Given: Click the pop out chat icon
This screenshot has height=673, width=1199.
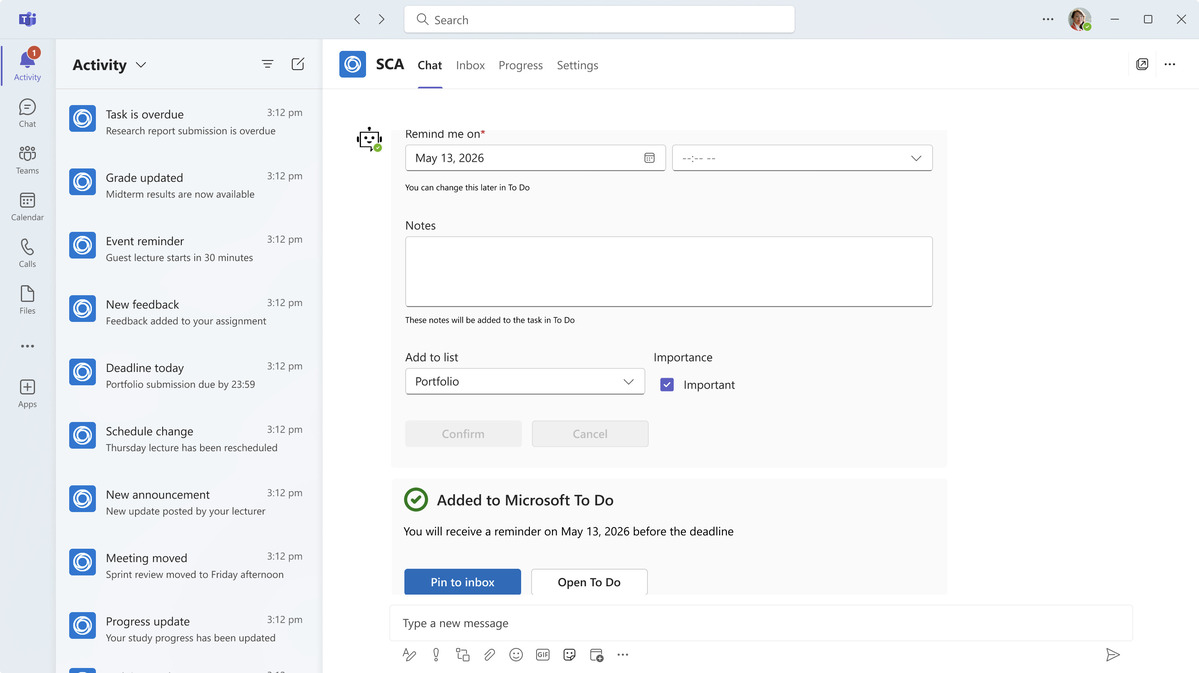Looking at the screenshot, I should point(1142,64).
